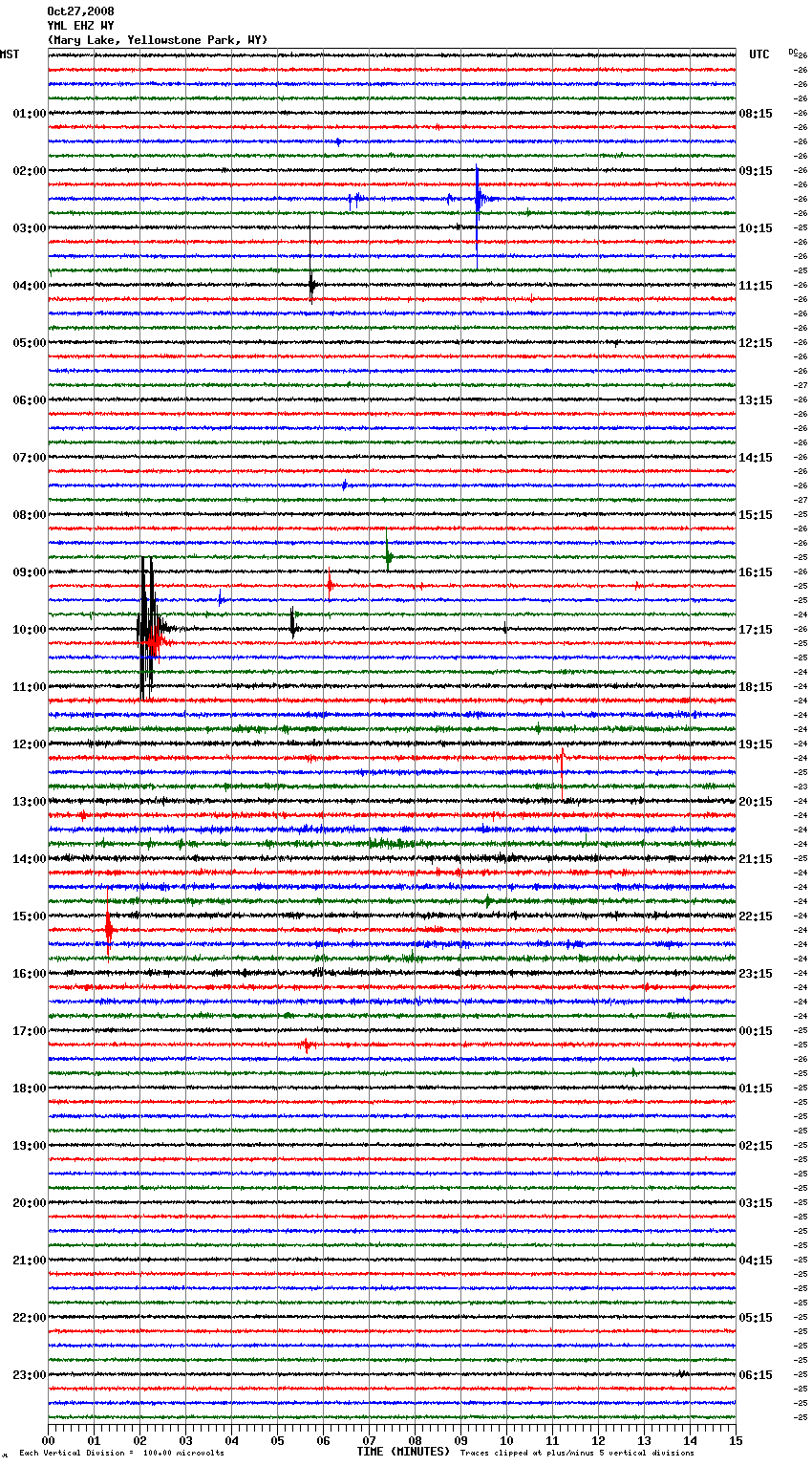The width and height of the screenshot is (812, 1466).
Task: Click the 21:15 UTC time label
Action: click(x=756, y=859)
